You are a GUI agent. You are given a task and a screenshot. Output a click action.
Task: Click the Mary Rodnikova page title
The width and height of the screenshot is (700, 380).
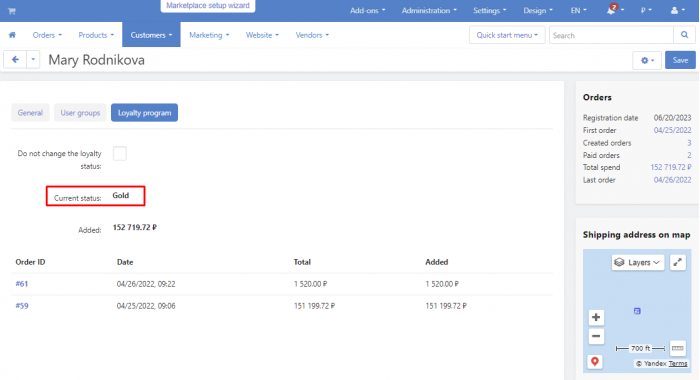pyautogui.click(x=96, y=60)
